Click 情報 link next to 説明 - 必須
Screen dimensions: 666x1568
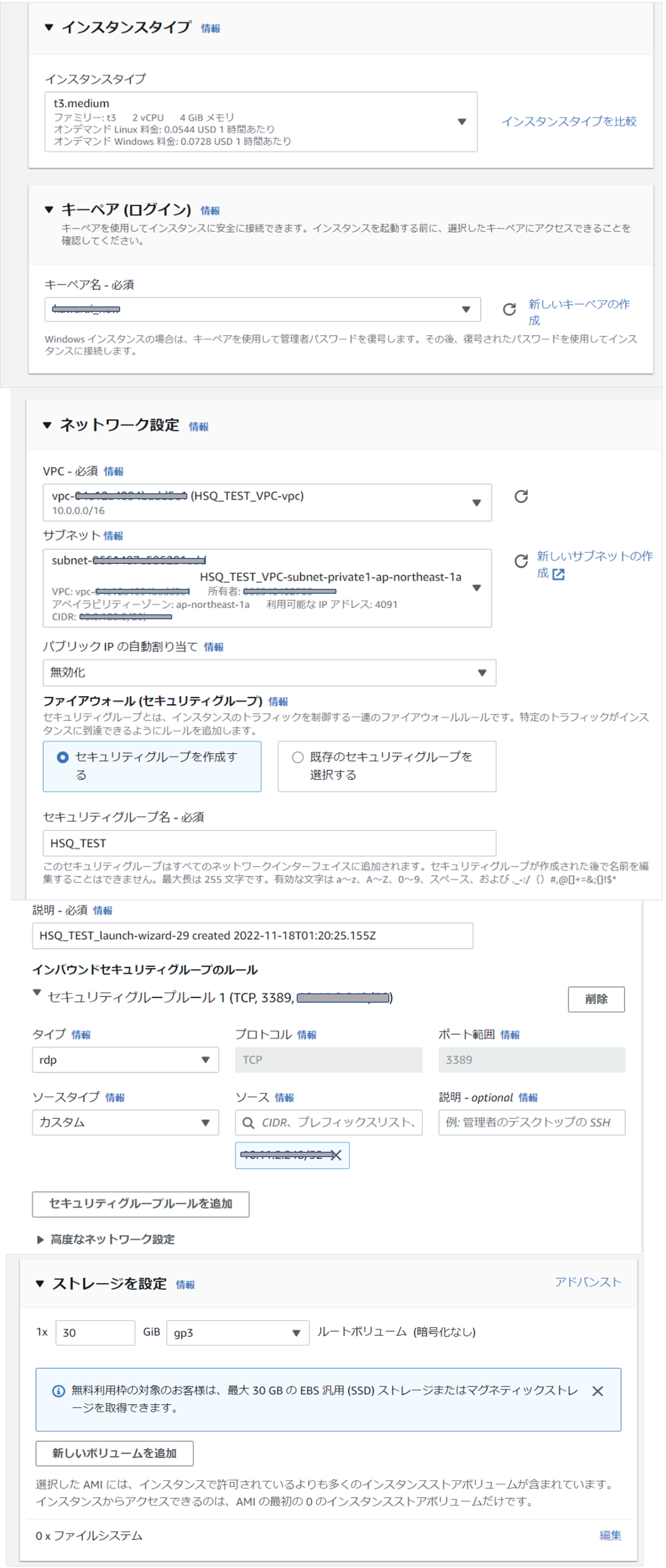click(x=103, y=910)
